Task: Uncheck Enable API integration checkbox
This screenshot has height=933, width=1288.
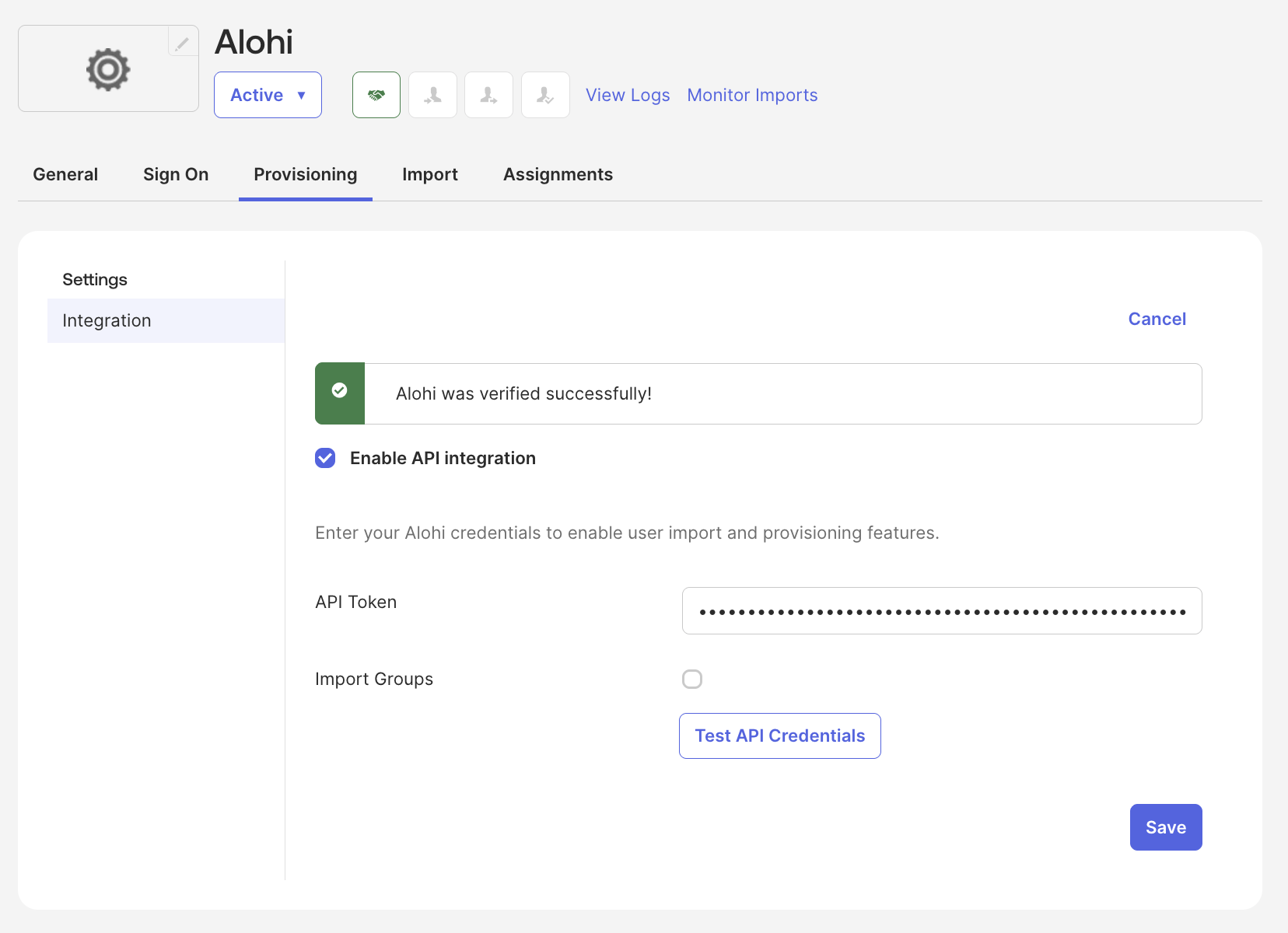Action: 325,458
